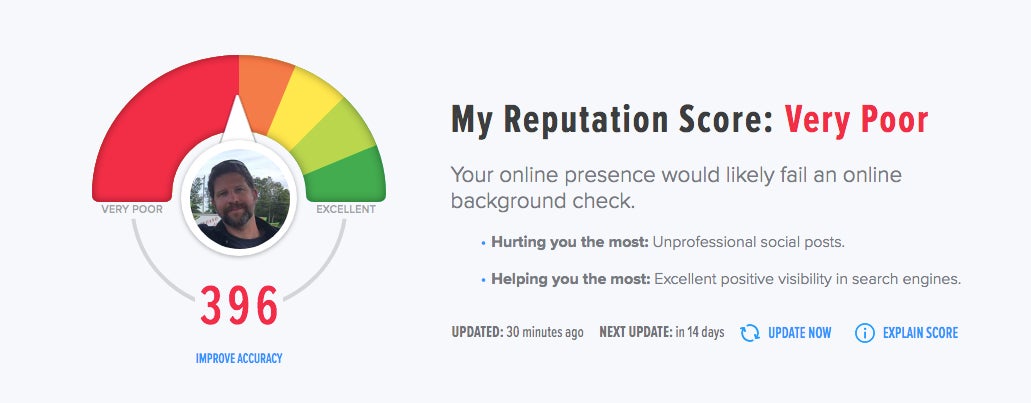Click the Explain Score info circle icon
Image resolution: width=1031 pixels, height=403 pixels.
pos(865,333)
